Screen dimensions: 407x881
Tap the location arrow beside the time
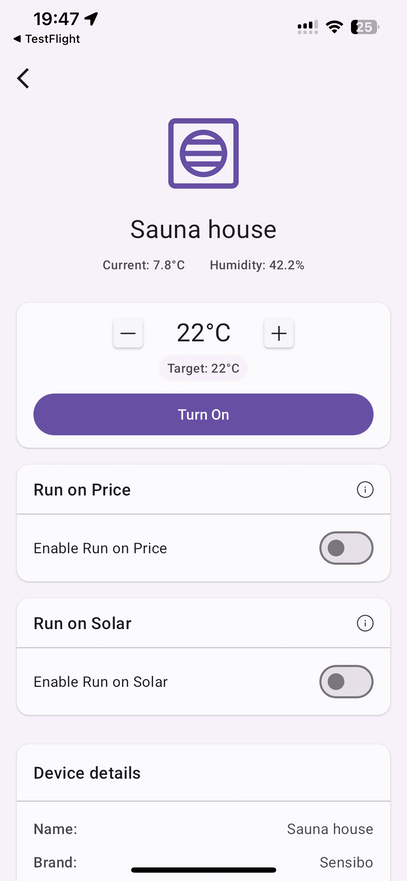coord(91,19)
